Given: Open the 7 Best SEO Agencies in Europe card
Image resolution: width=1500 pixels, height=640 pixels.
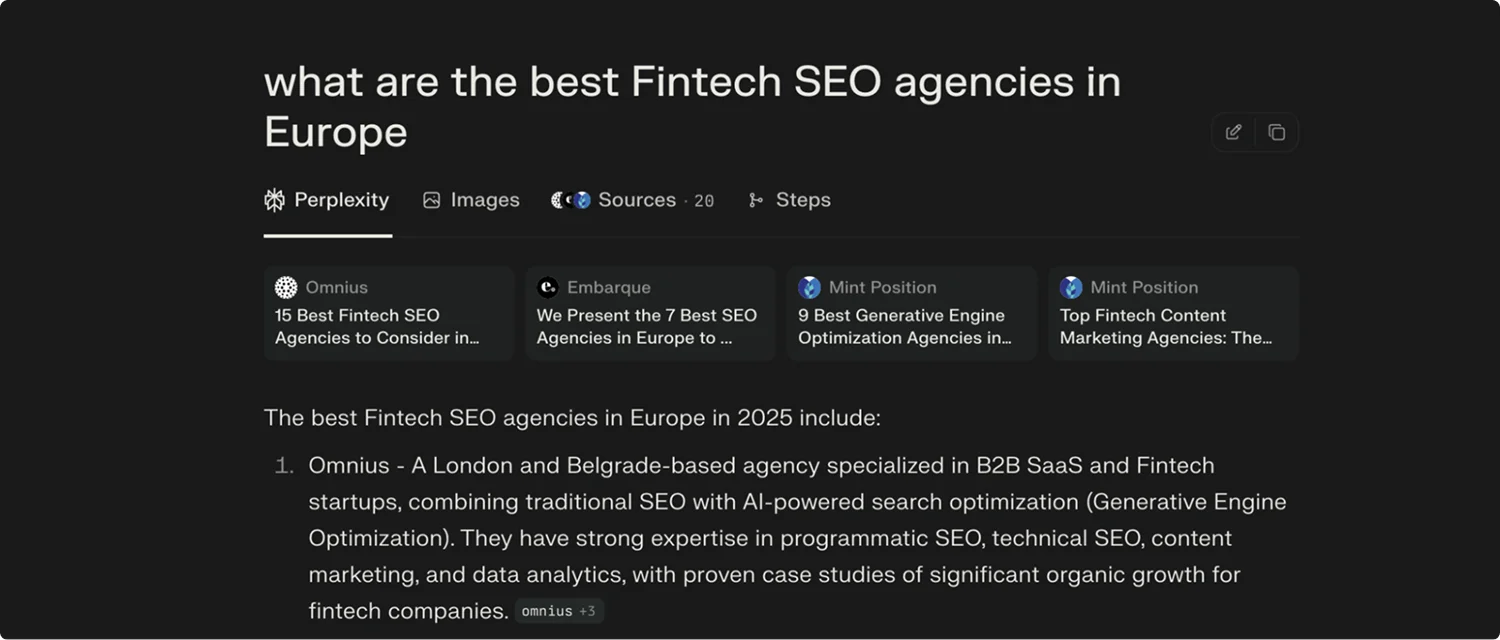Looking at the screenshot, I should [x=650, y=326].
